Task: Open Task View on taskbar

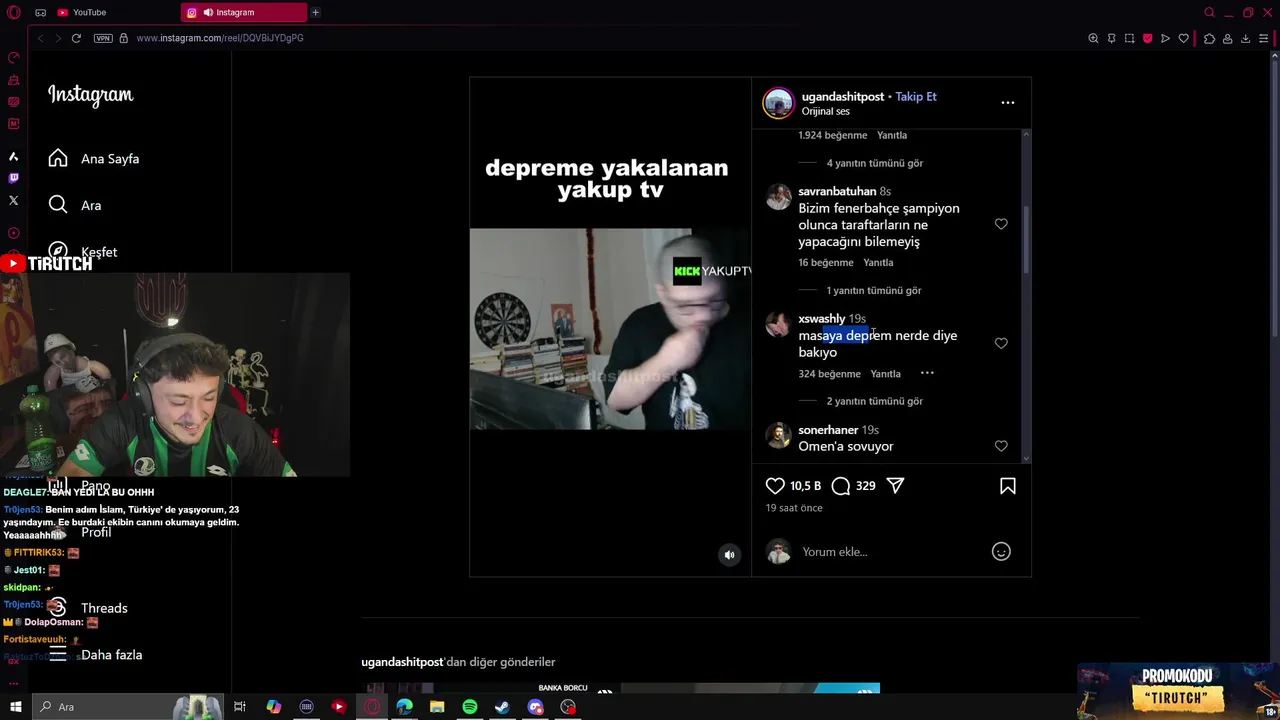Action: click(240, 707)
